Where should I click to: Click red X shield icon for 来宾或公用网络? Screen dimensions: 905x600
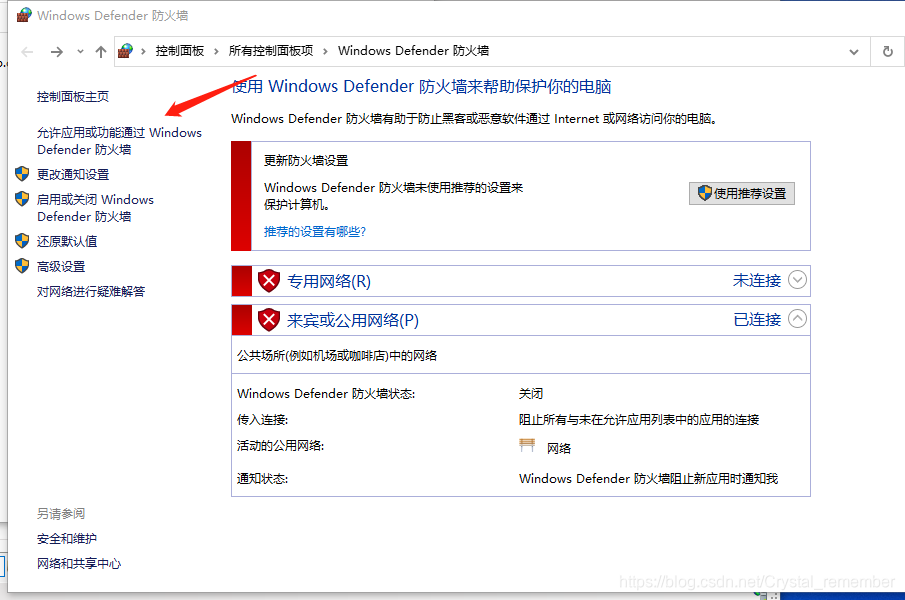click(269, 319)
